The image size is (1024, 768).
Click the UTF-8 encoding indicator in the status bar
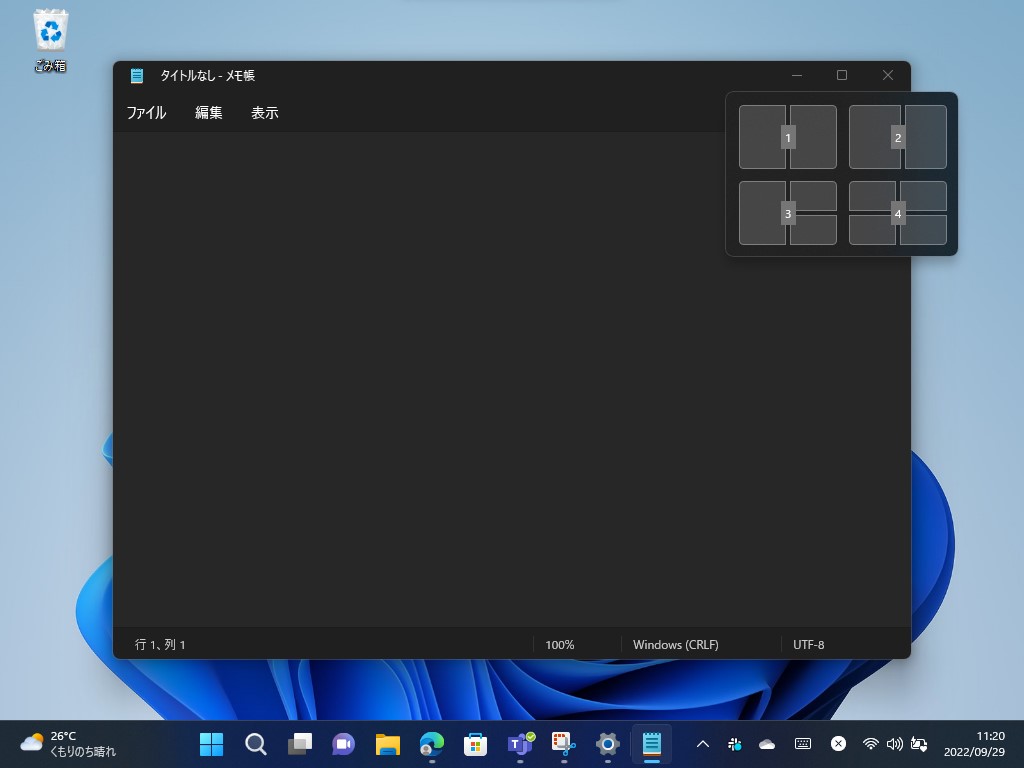point(808,645)
